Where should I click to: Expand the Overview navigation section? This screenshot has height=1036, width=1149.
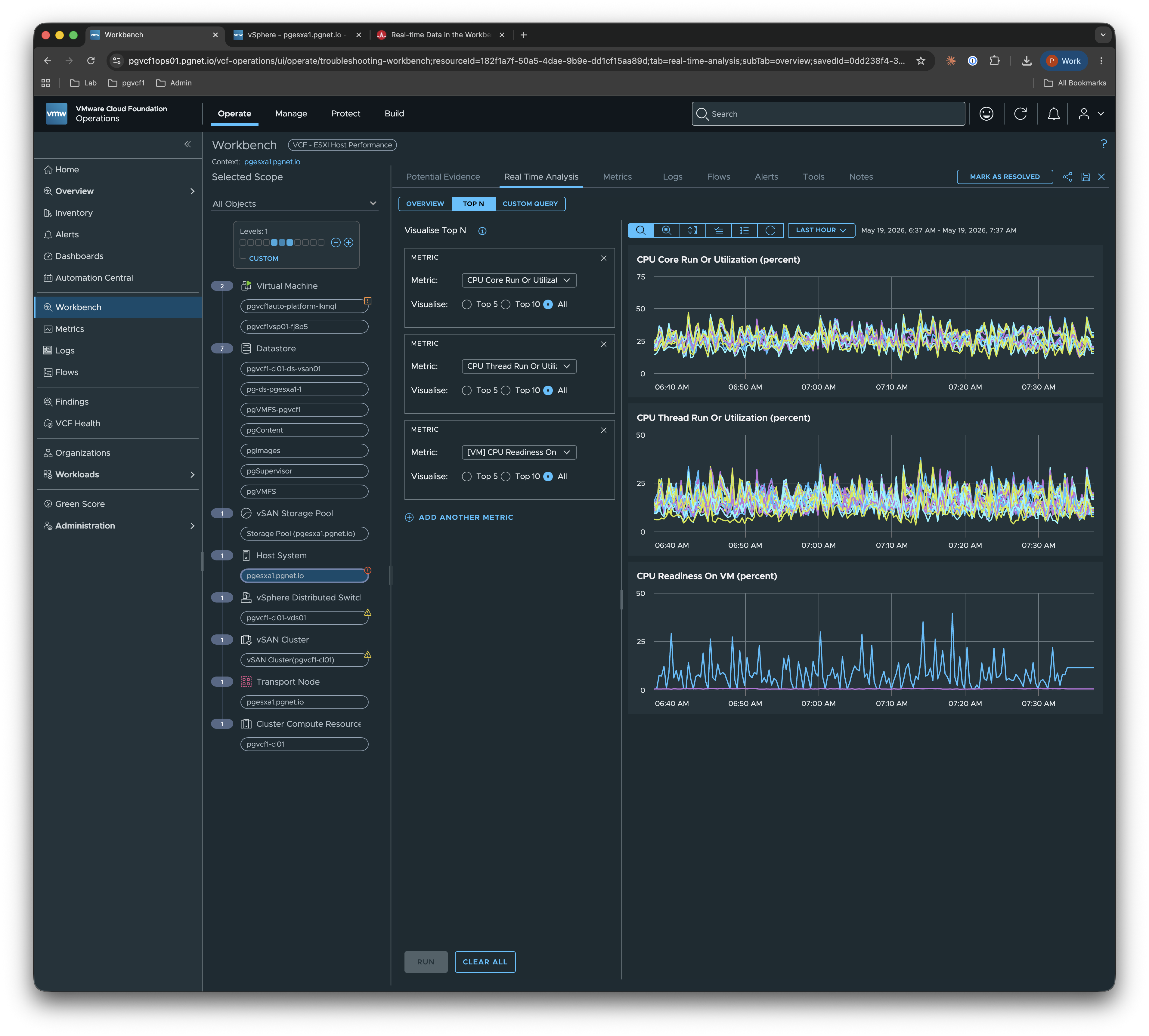[192, 191]
